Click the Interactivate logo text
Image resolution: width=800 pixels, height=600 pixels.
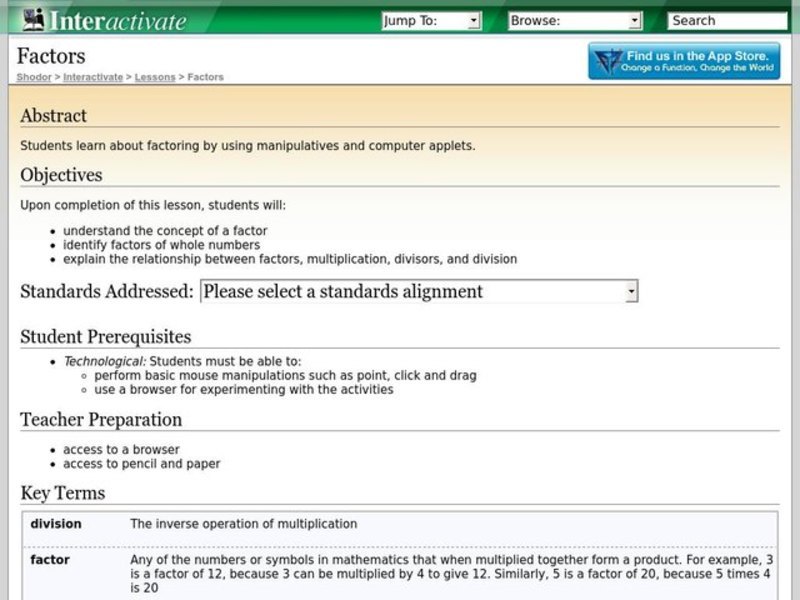(118, 21)
